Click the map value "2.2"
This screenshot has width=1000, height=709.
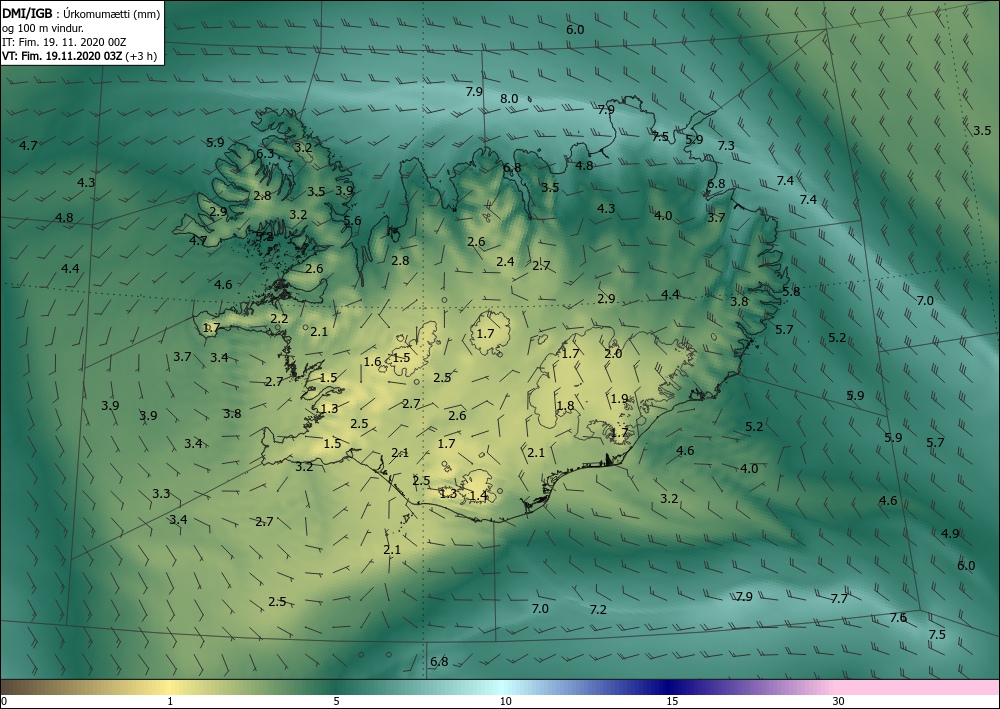[279, 318]
